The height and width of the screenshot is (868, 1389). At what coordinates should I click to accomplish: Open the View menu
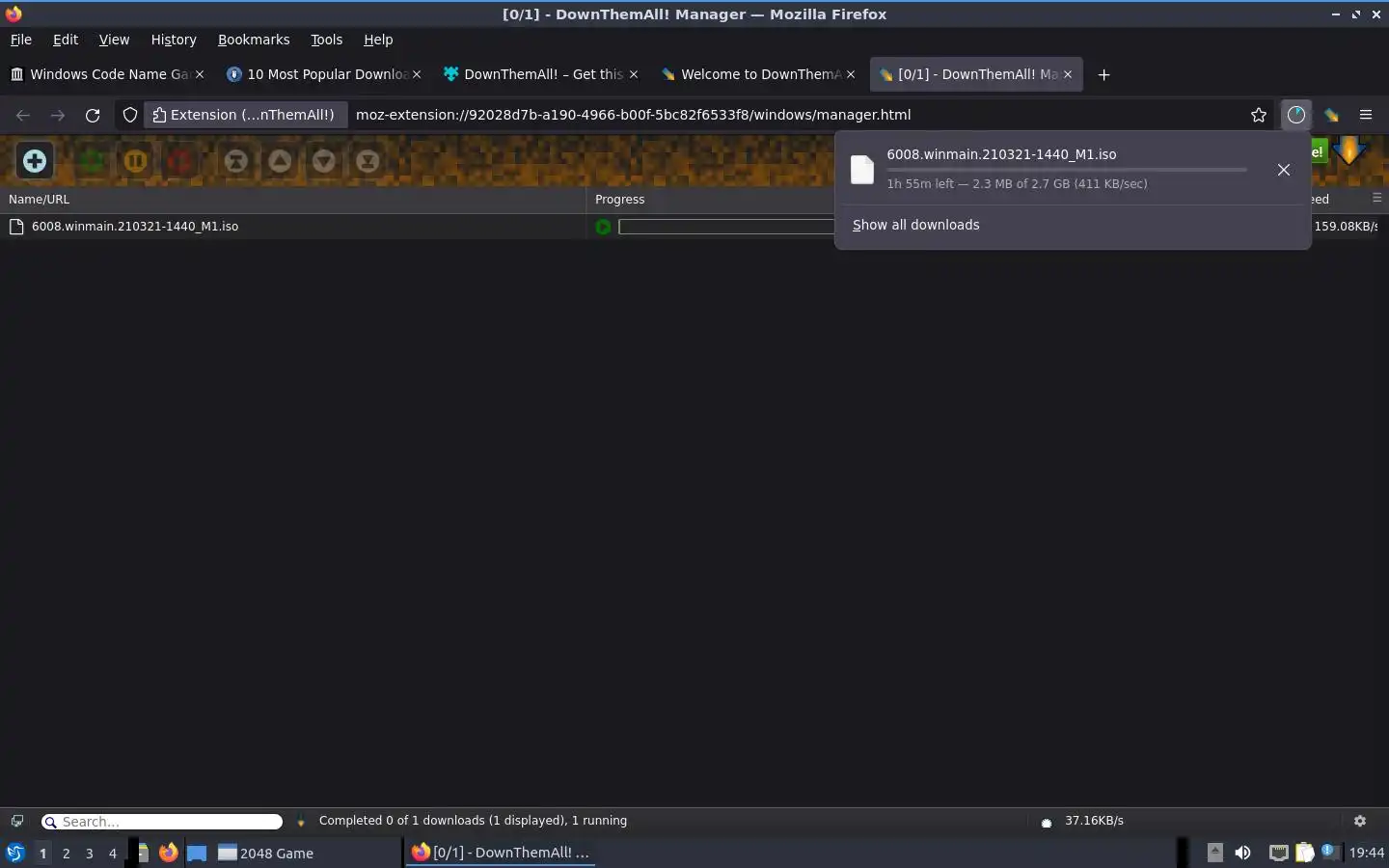coord(114,40)
